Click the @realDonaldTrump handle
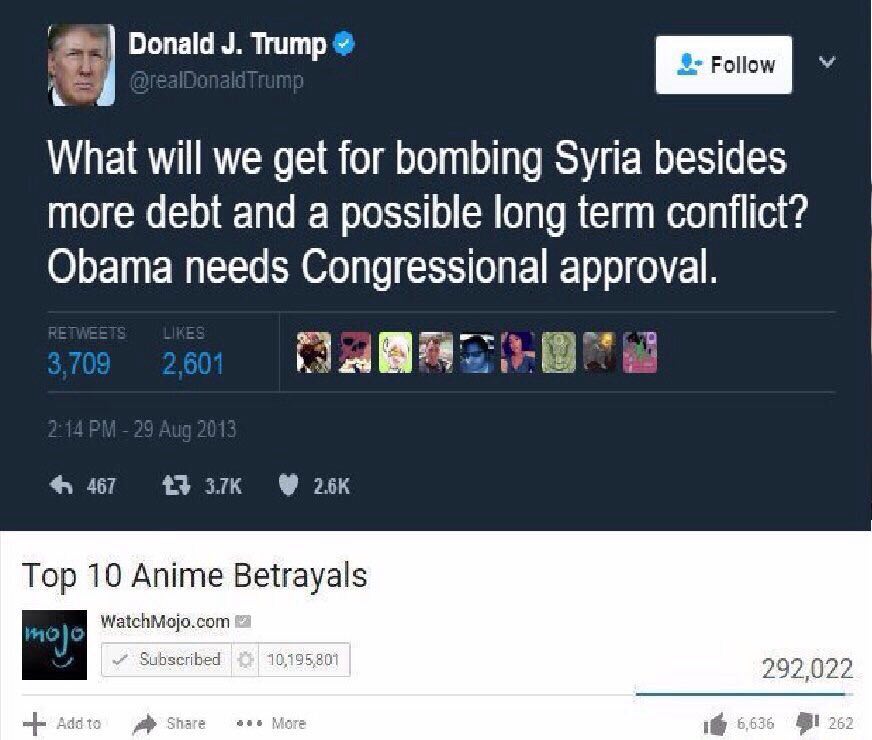The height and width of the screenshot is (740, 872). (216, 81)
